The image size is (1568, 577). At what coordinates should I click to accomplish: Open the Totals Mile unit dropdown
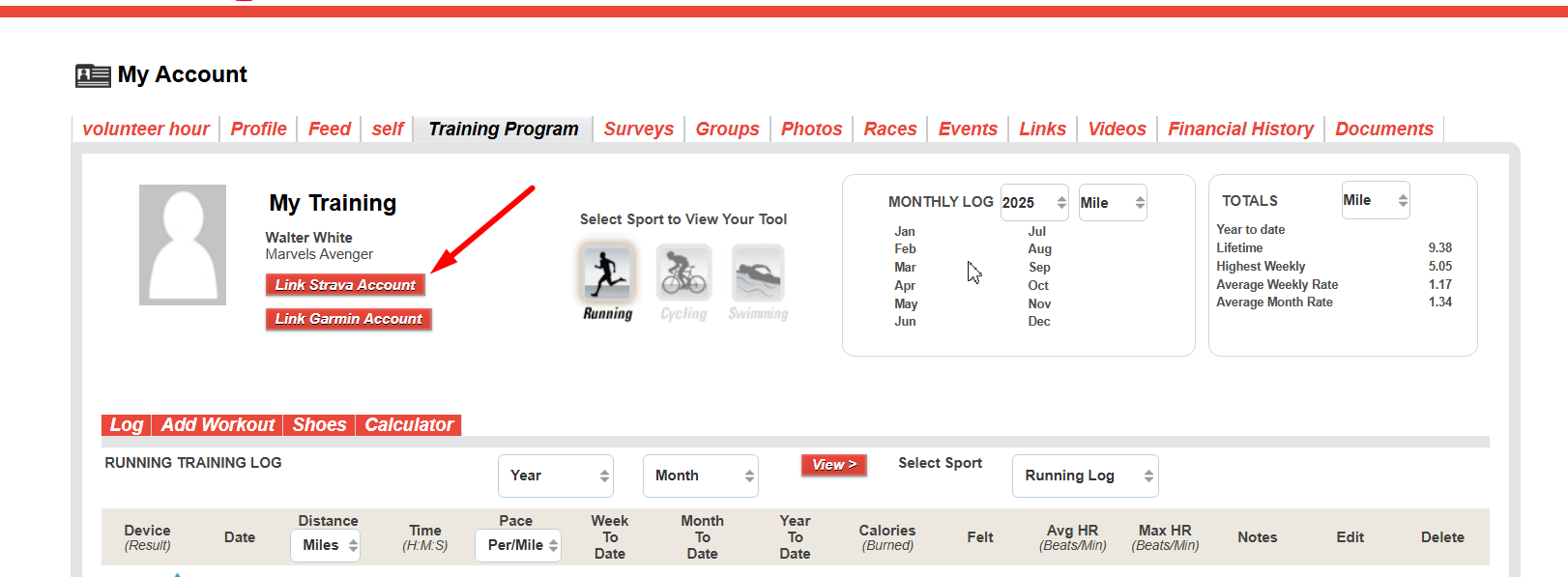(1375, 200)
